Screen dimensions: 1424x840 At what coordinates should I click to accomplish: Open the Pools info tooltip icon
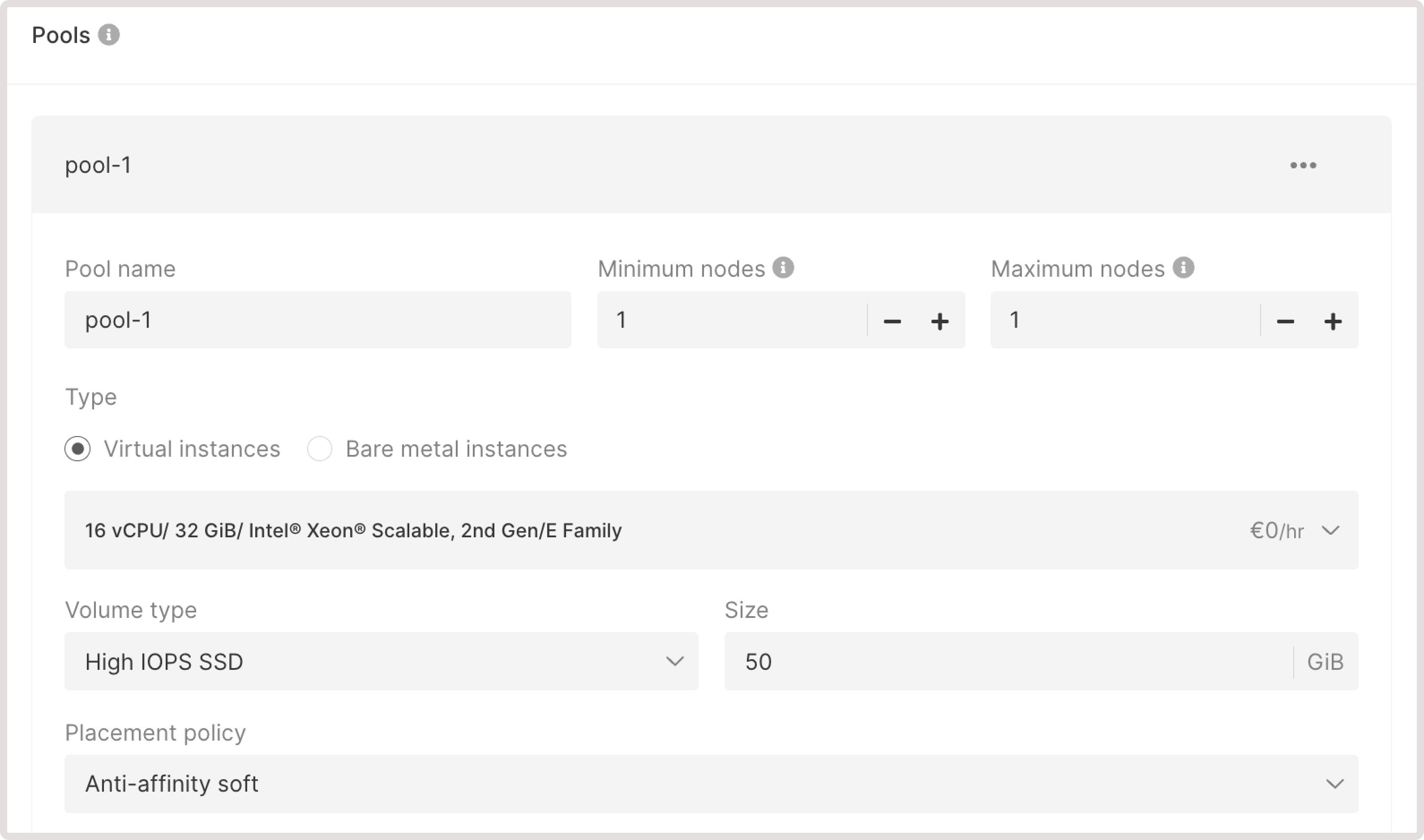[x=110, y=35]
